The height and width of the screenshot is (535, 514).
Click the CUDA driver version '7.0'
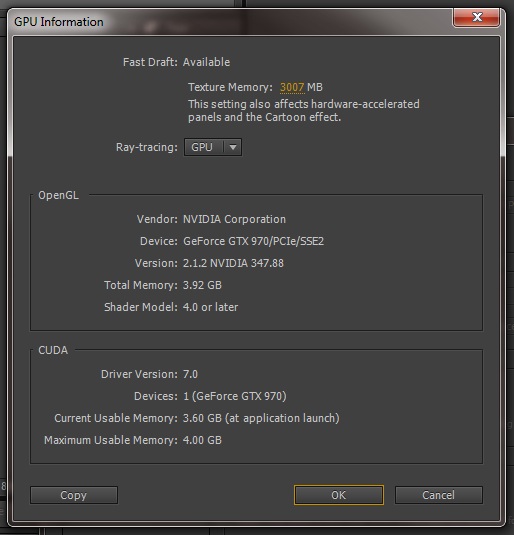click(190, 374)
